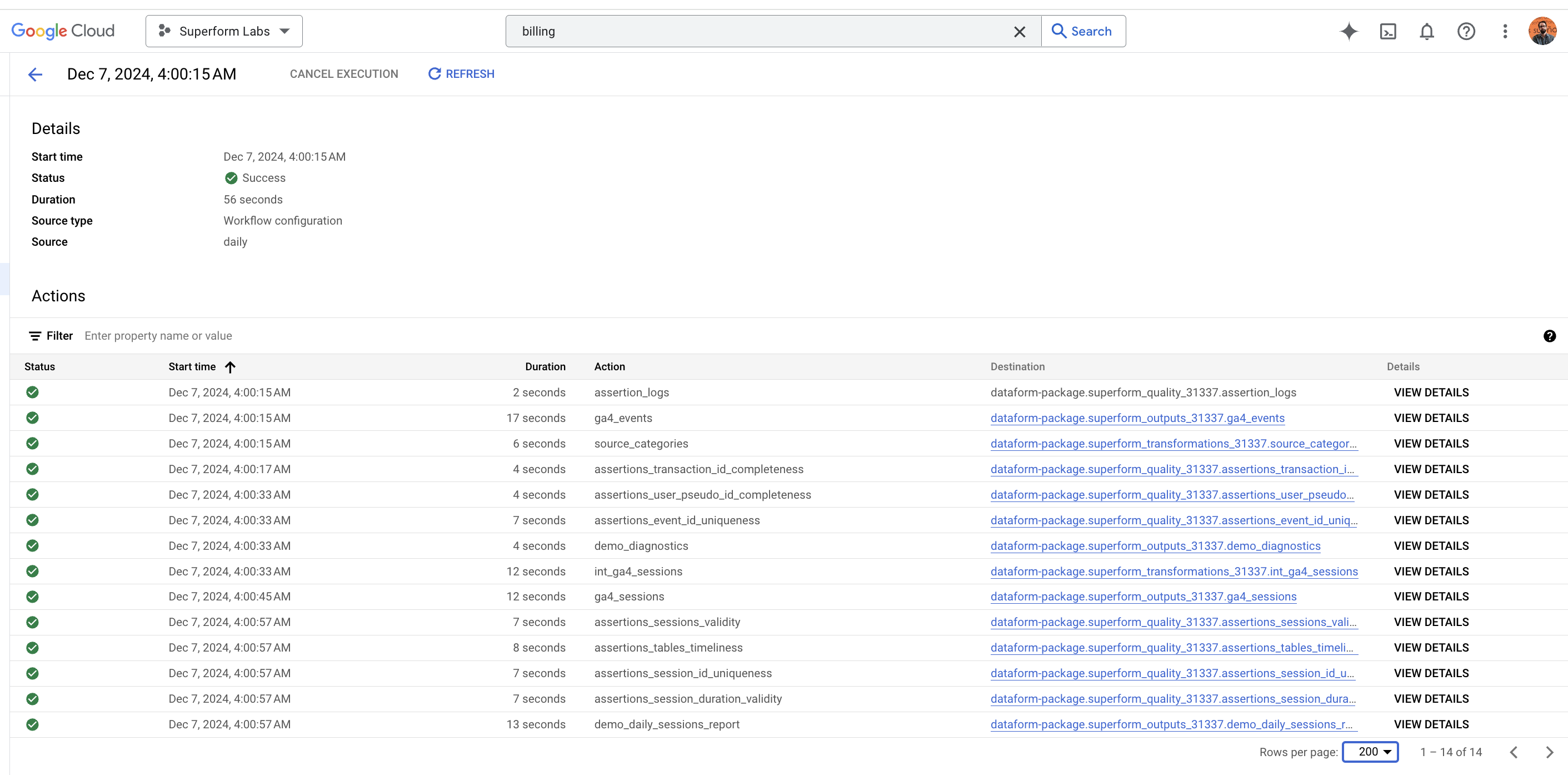Image resolution: width=1568 pixels, height=775 pixels.
Task: Go to the previous page arrow
Action: [1514, 752]
